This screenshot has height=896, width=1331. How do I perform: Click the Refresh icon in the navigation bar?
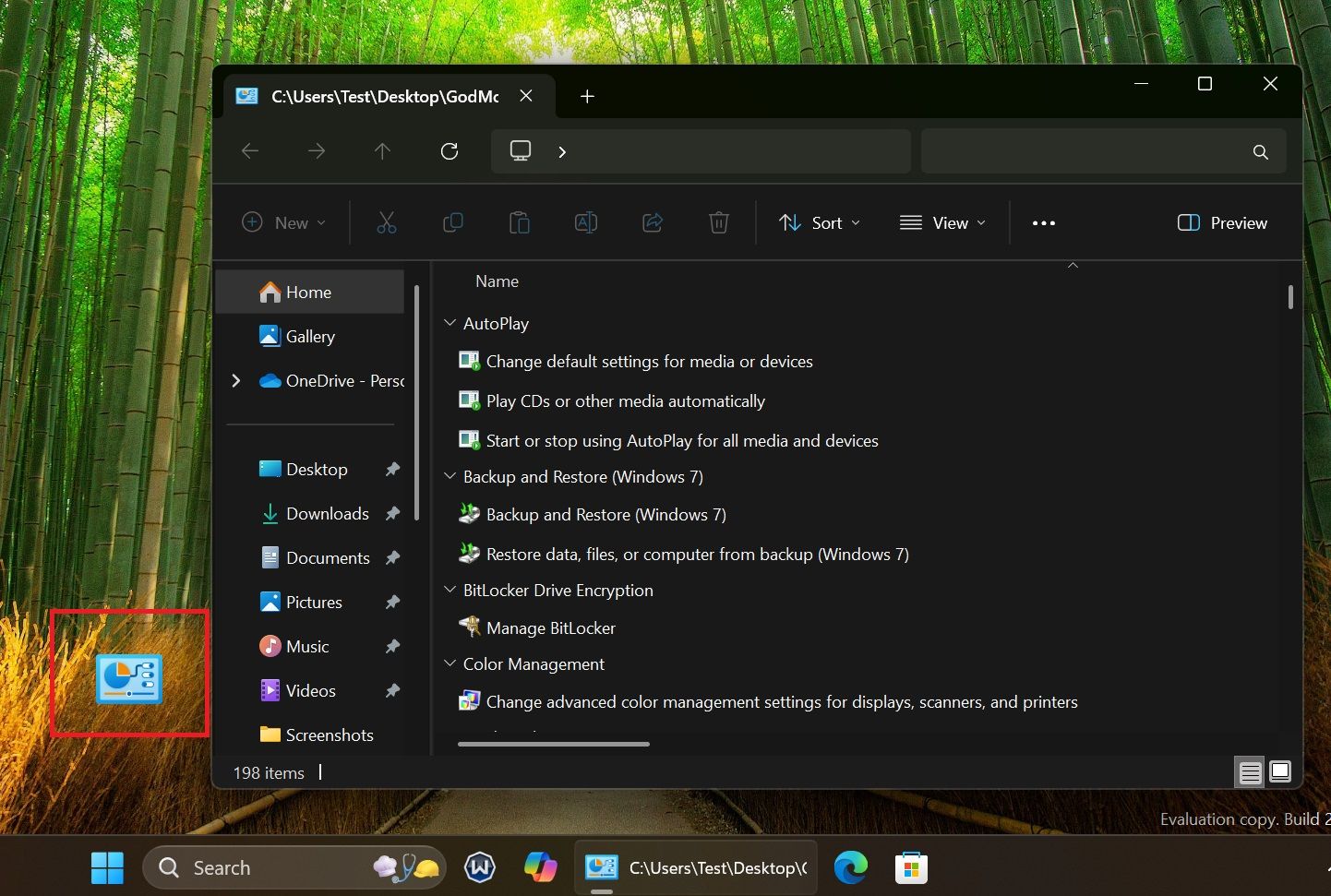coord(450,151)
